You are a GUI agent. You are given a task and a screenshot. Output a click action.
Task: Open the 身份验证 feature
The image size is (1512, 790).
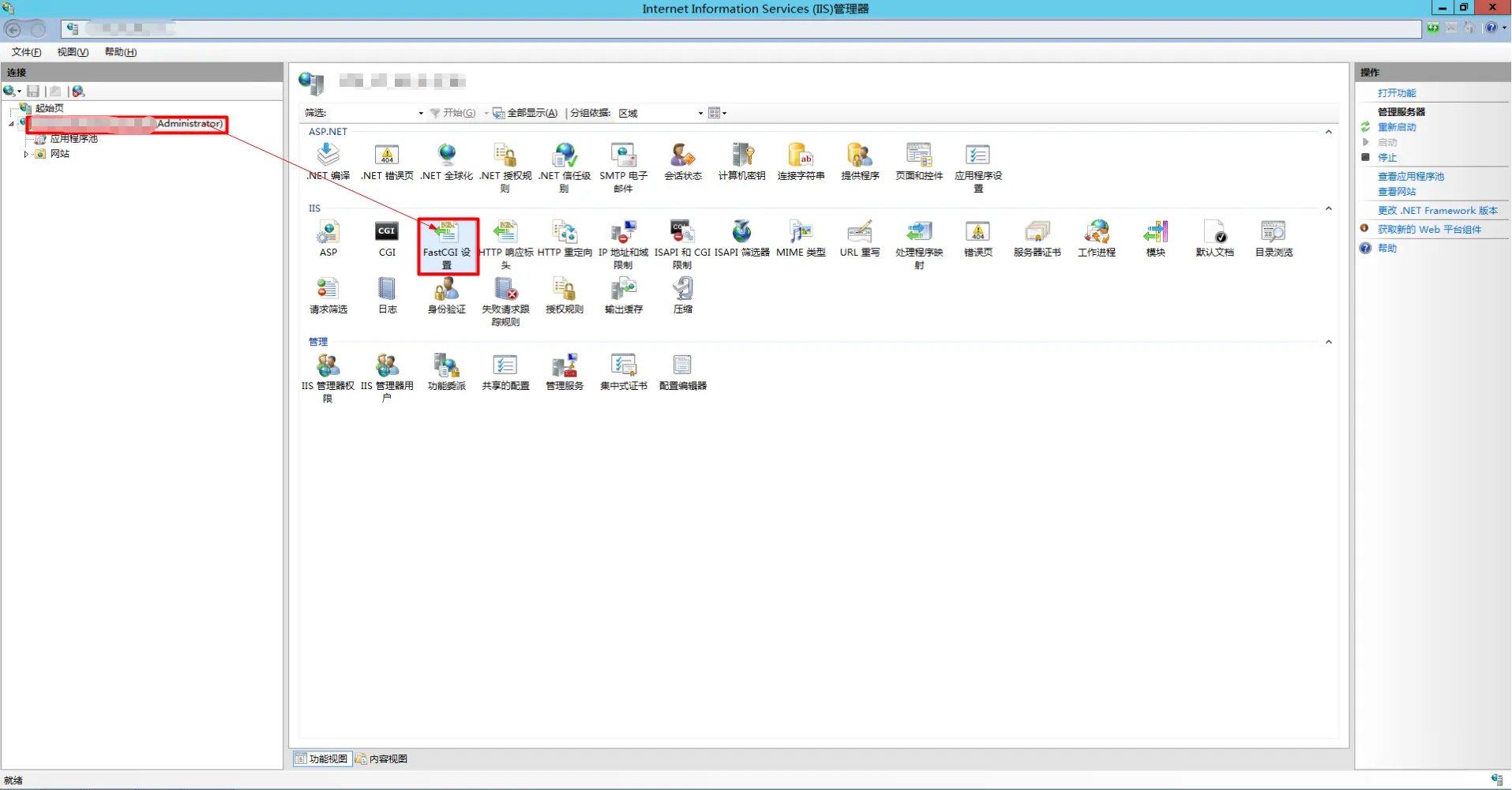[x=447, y=295]
